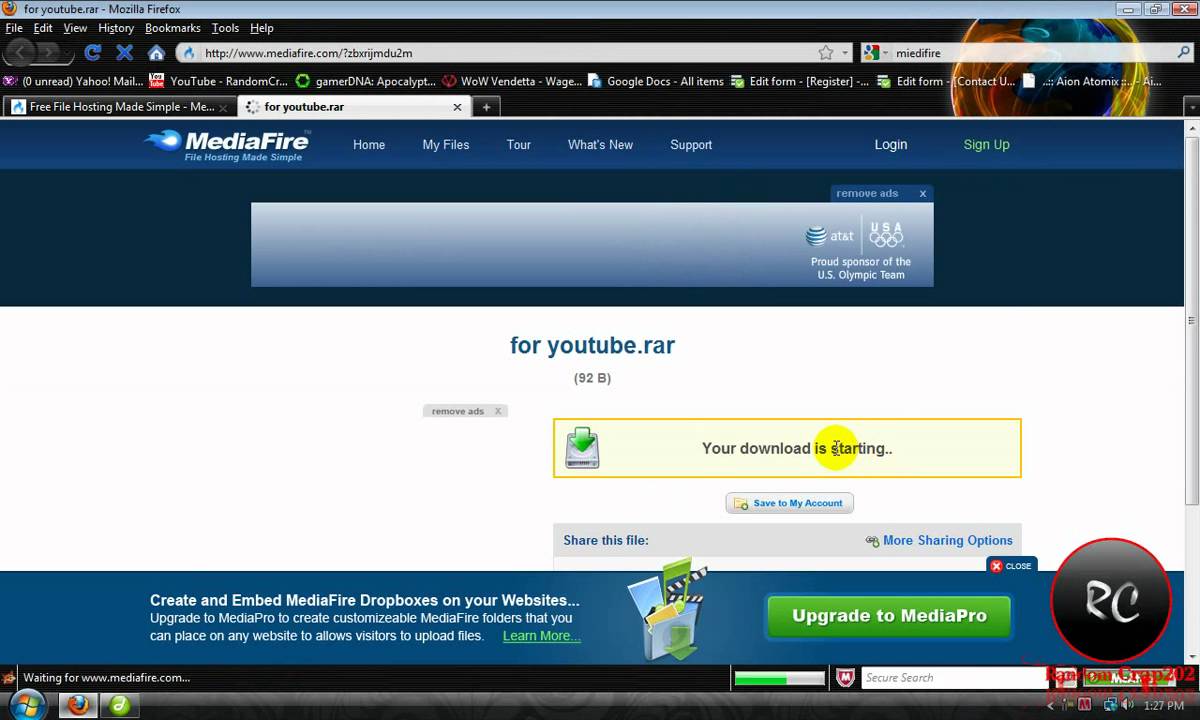Open the Google search engine selector

(873, 53)
